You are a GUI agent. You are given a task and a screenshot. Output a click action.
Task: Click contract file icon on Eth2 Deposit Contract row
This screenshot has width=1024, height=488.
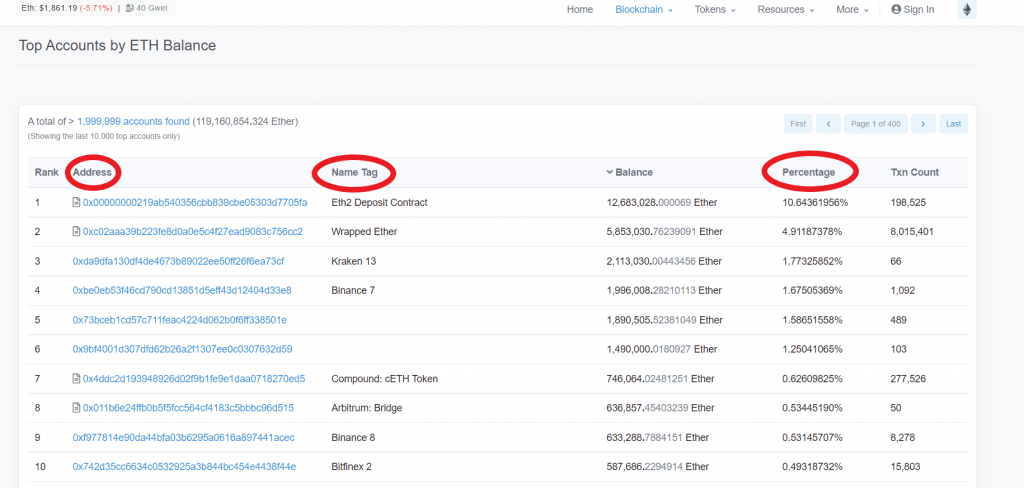point(77,203)
